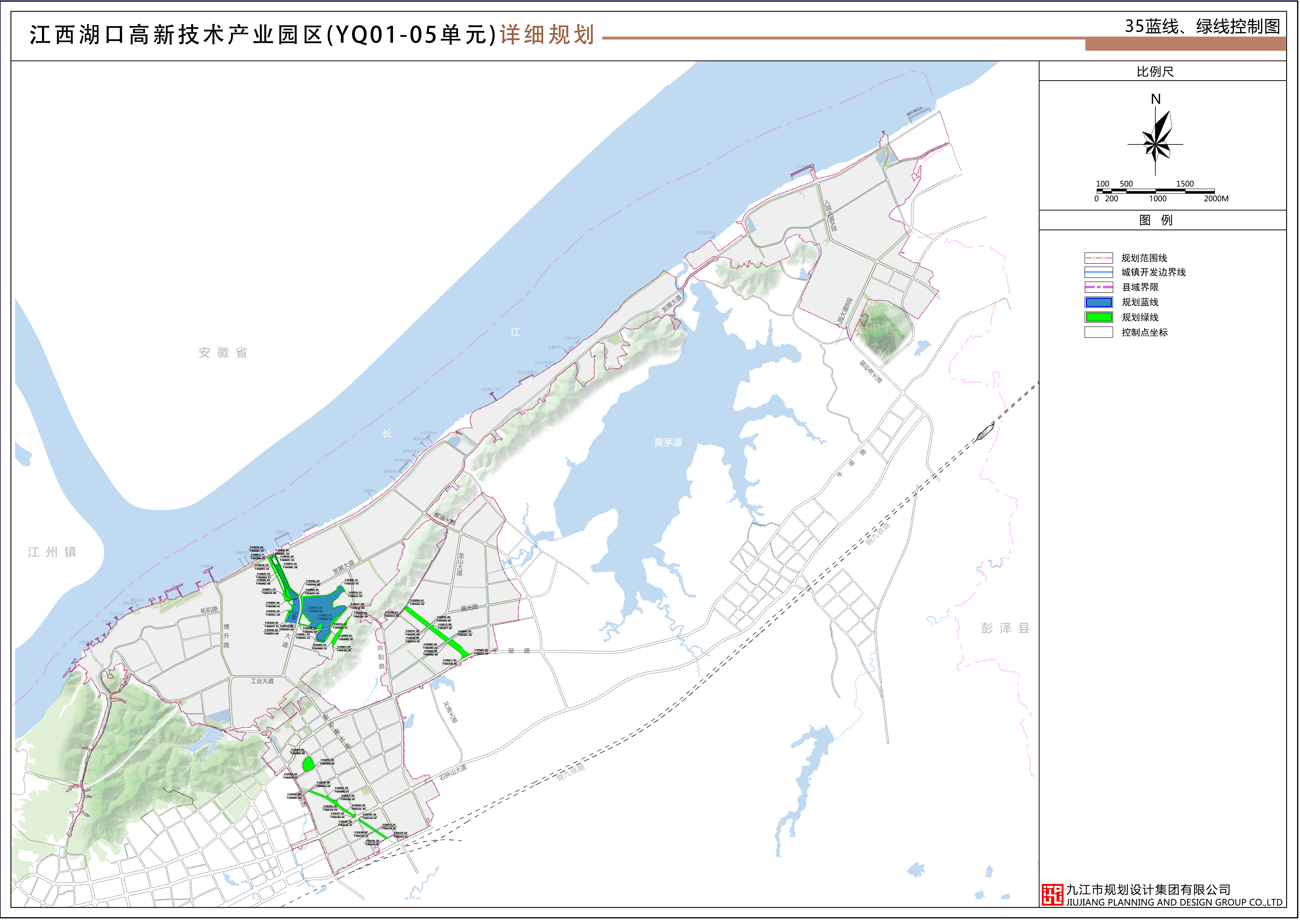Click the 规划绿线 green color swatch
The width and height of the screenshot is (1300, 924).
pos(1098,318)
